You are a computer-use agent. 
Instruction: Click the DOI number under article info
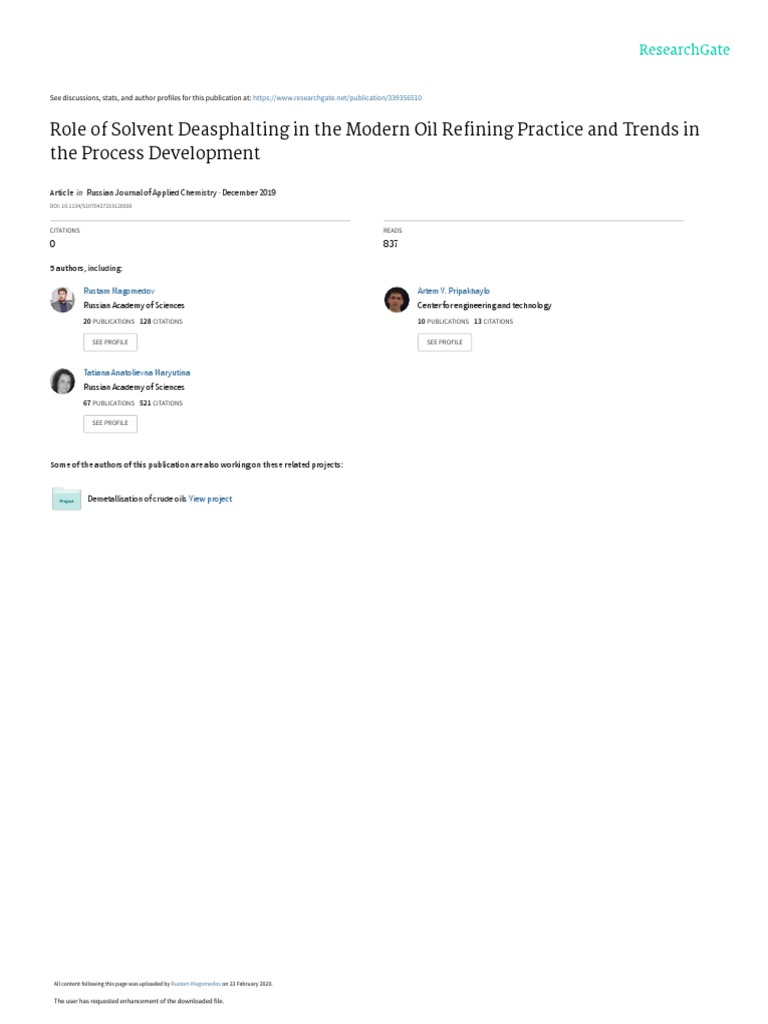coord(91,205)
